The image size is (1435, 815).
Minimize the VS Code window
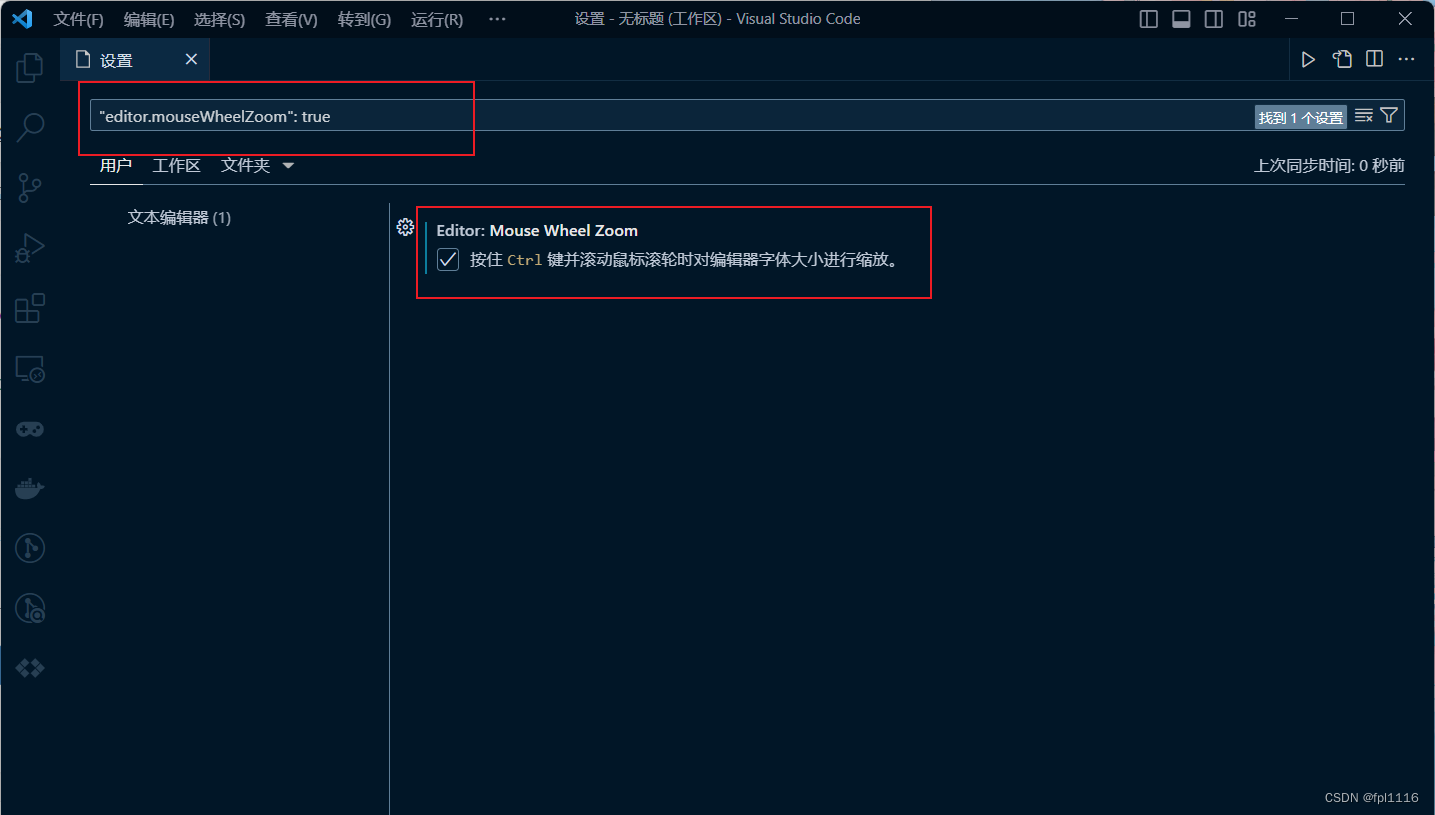(1289, 19)
